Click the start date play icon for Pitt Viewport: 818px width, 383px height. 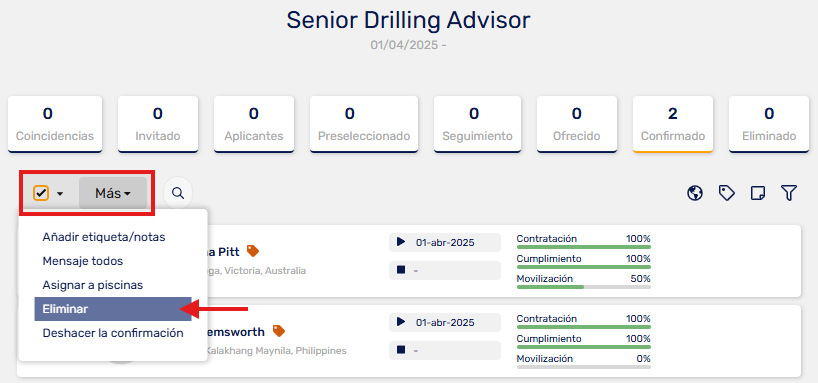[x=401, y=242]
